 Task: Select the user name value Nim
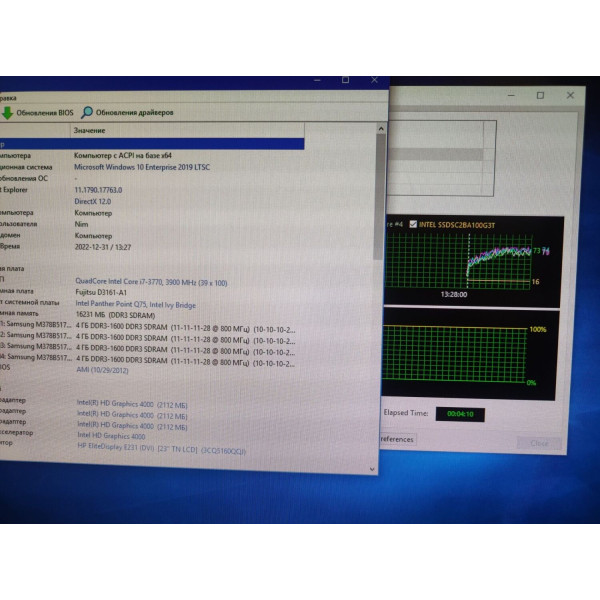82,224
